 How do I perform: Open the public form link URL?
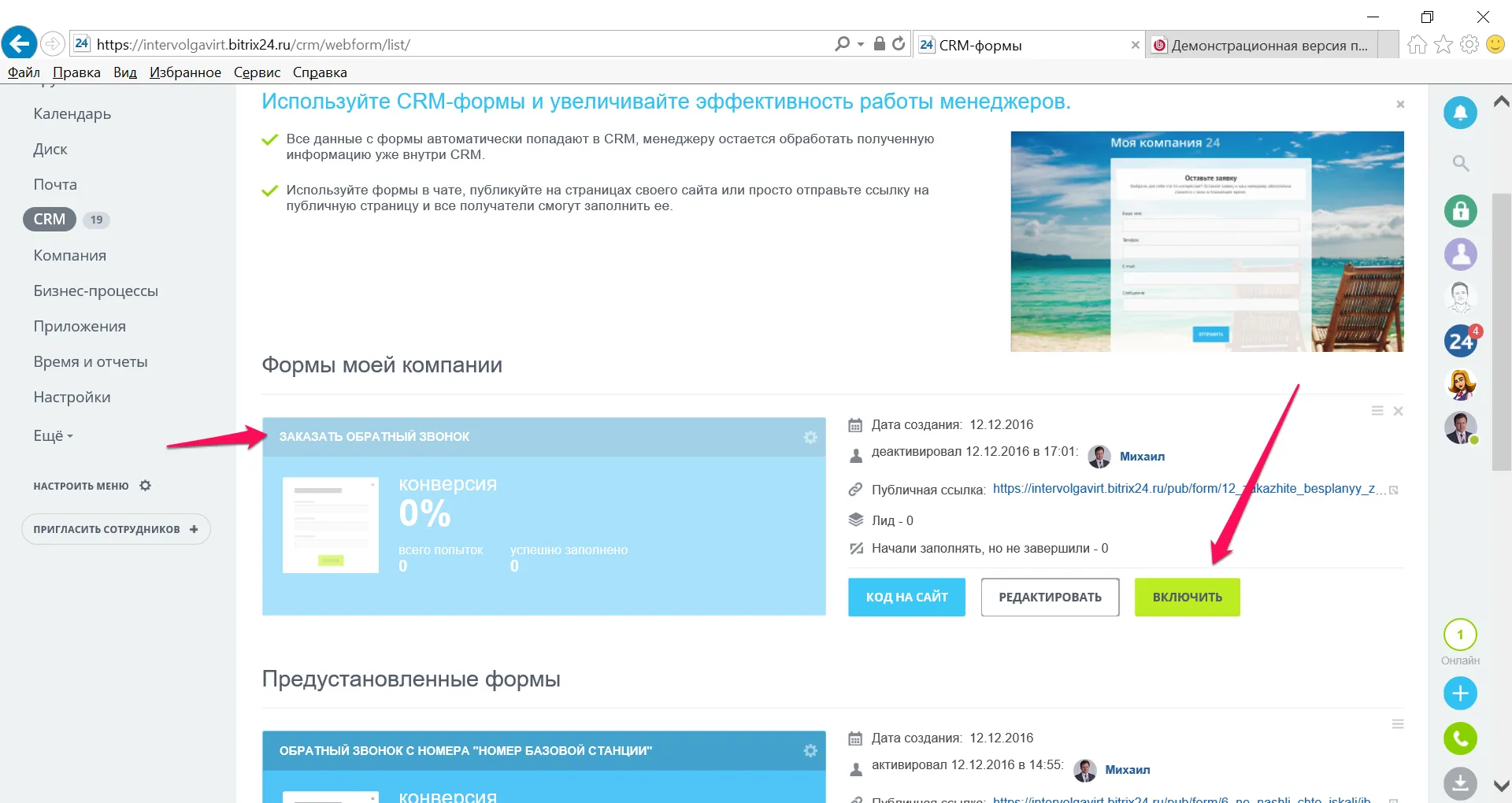click(1184, 489)
